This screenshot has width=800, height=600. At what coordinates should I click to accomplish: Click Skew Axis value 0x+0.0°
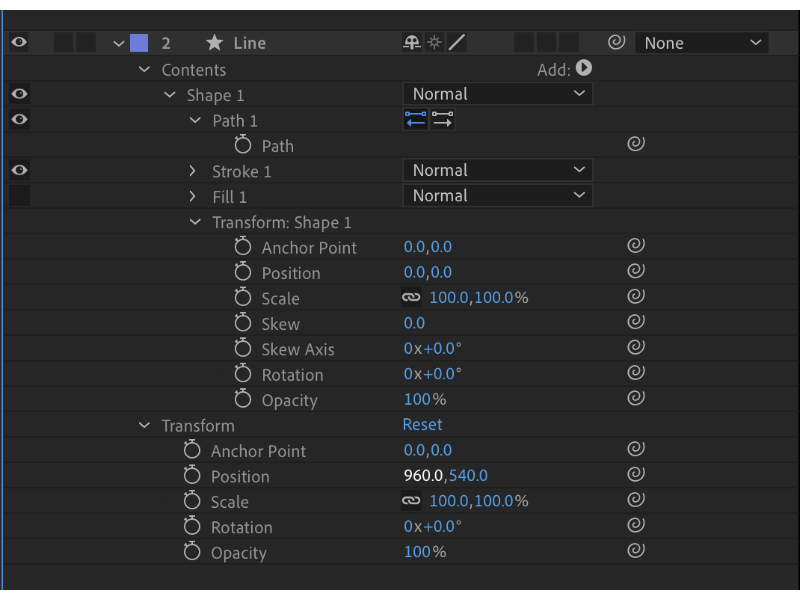[x=433, y=348]
